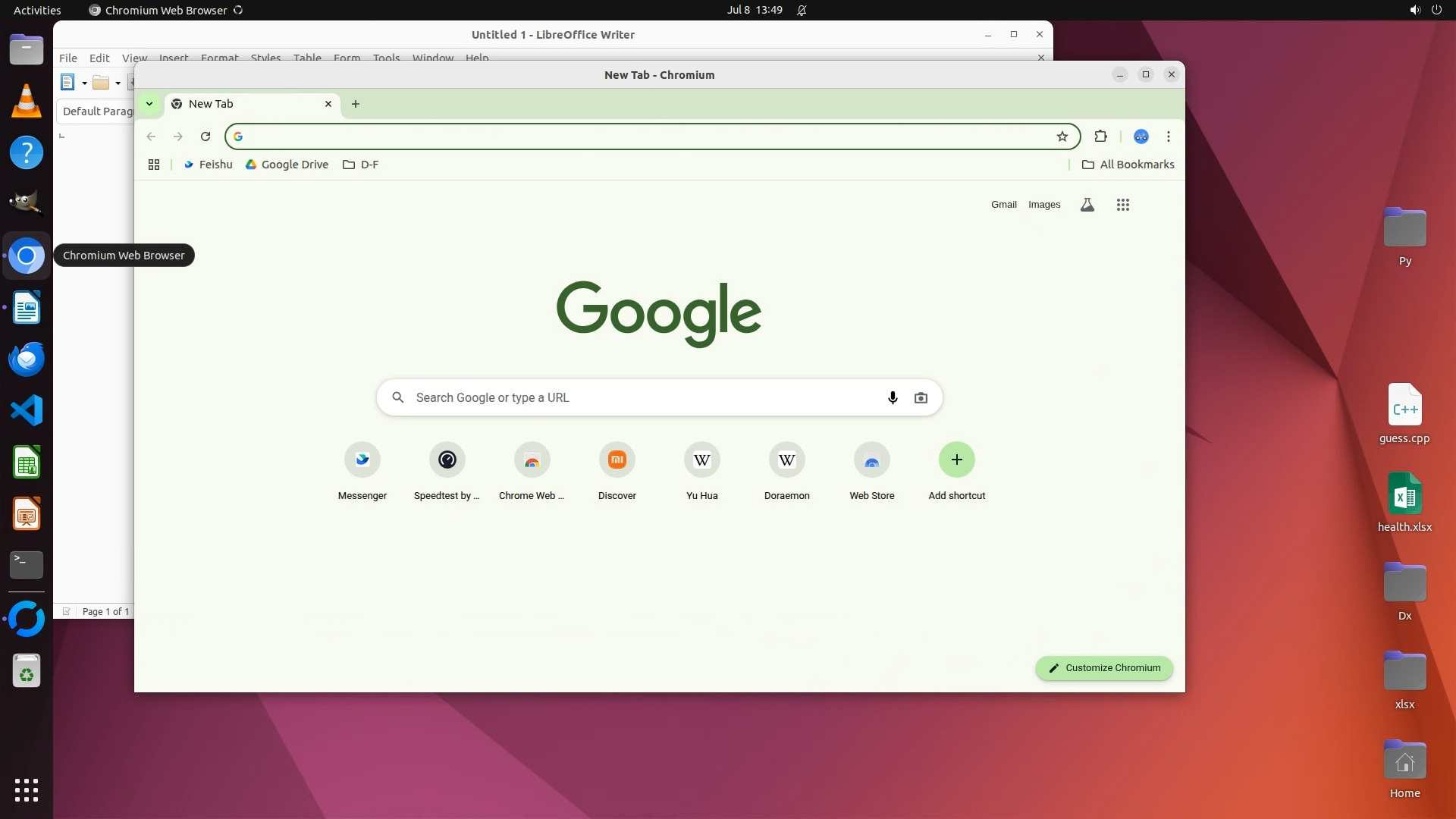Open the Search Labs flask icon

click(x=1087, y=205)
